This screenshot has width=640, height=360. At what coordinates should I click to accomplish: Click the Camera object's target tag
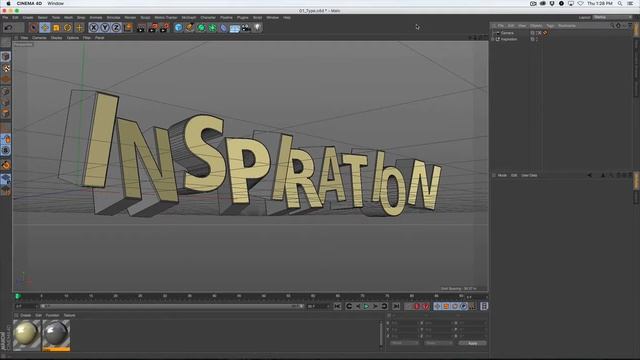tap(545, 33)
